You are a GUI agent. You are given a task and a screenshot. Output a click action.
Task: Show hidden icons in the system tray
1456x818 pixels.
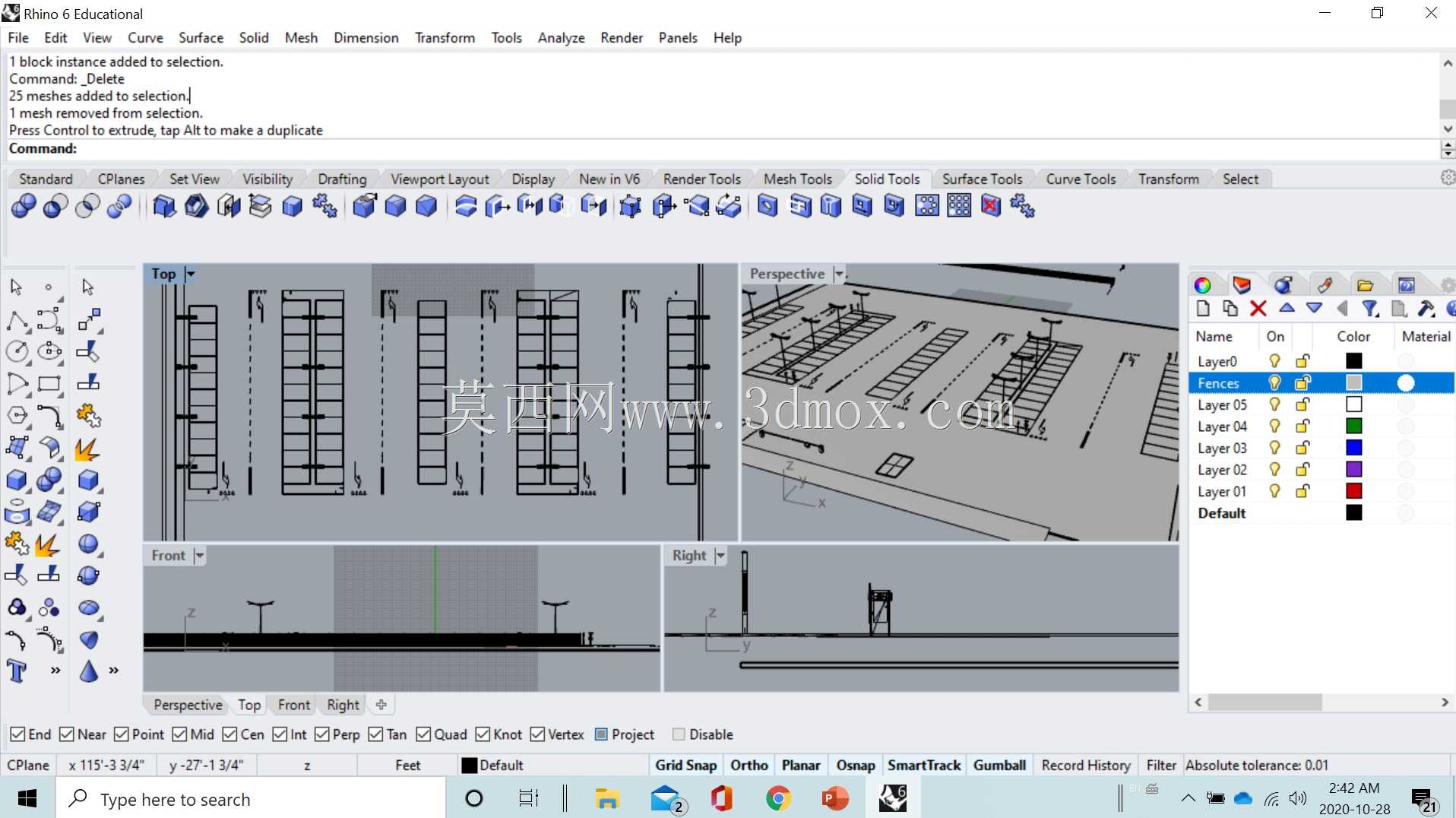(x=1188, y=798)
